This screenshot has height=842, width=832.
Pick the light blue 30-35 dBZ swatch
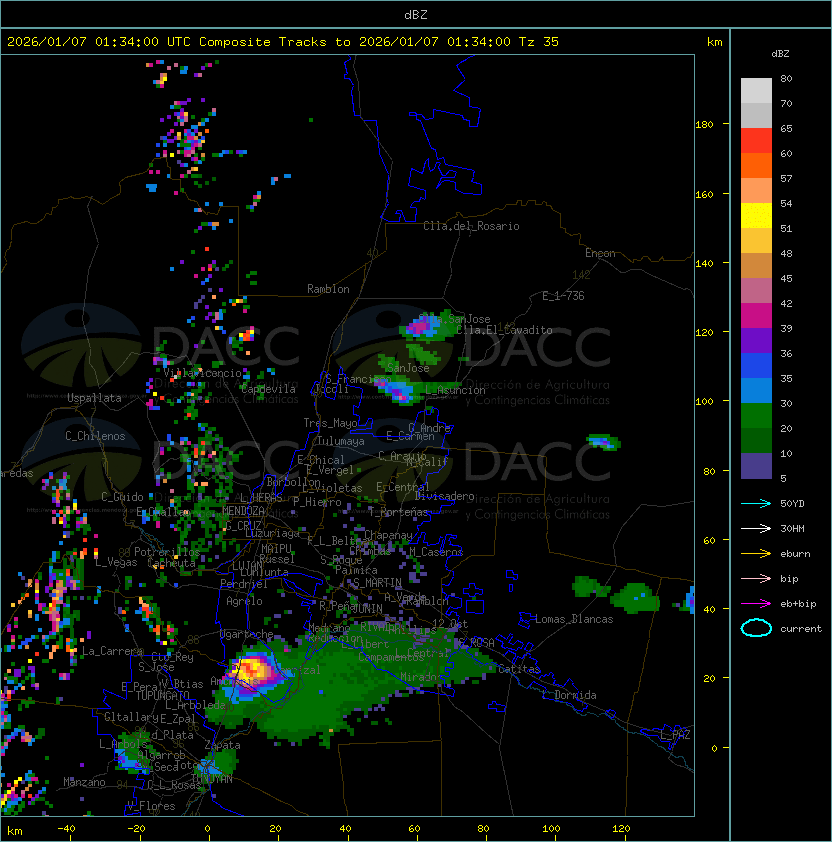756,390
